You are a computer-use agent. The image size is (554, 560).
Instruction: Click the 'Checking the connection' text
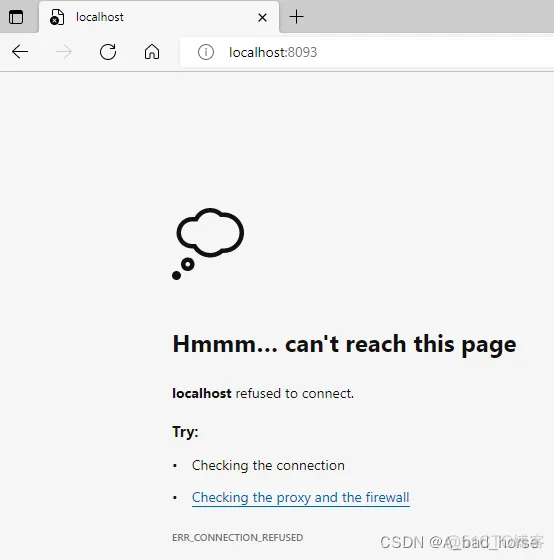pos(268,465)
